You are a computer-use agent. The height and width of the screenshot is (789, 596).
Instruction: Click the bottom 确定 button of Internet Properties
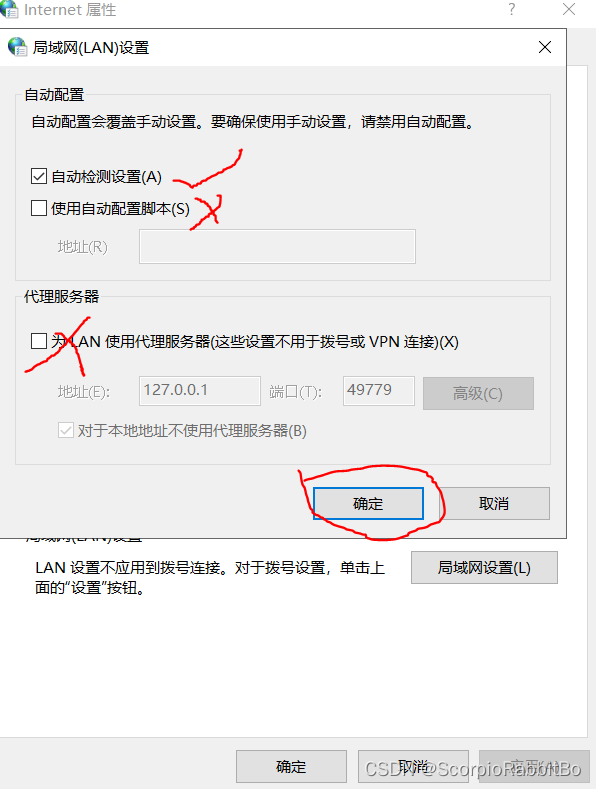(291, 766)
